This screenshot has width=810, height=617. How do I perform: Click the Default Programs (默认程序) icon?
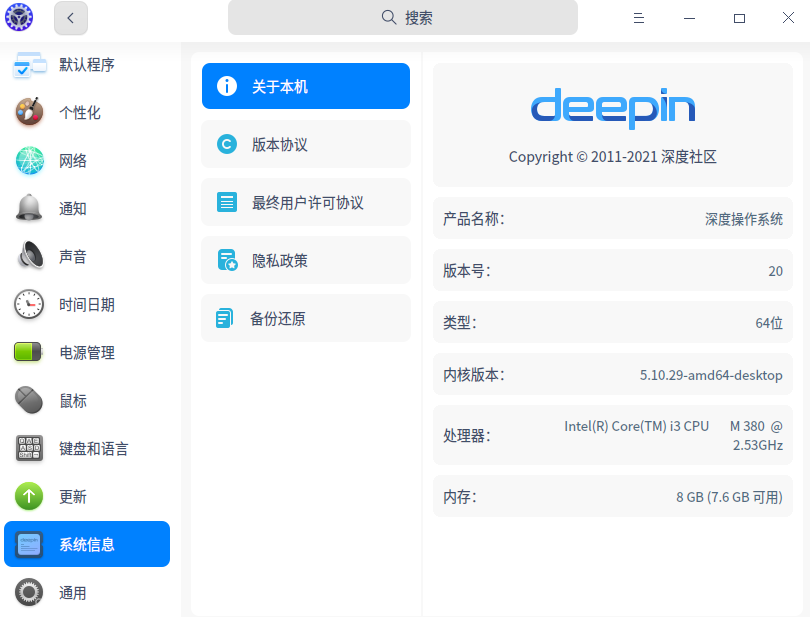[x=29, y=65]
